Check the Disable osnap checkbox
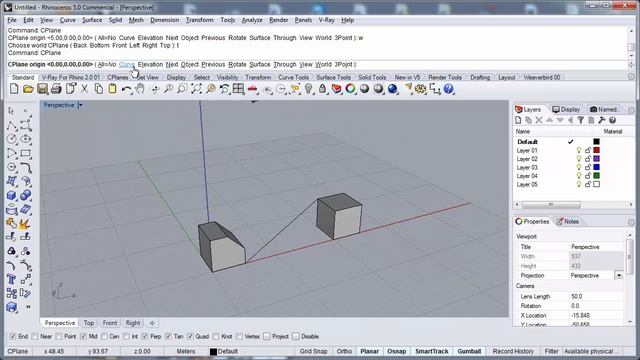The height and width of the screenshot is (360, 640). [296, 336]
